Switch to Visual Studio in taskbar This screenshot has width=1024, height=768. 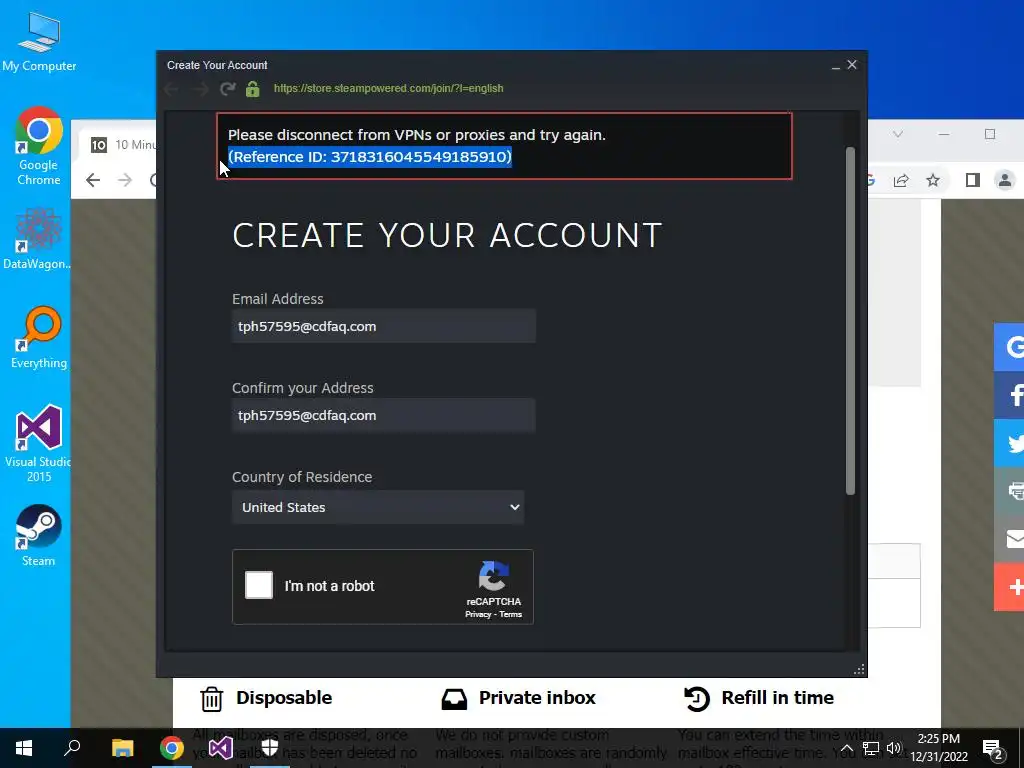click(221, 748)
